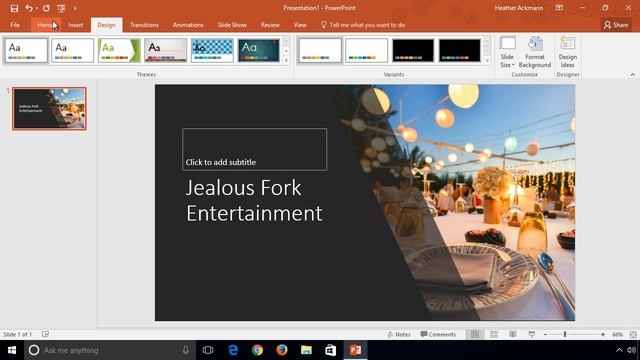640x360 pixels.
Task: Select slide 1 thumbnail in panel
Action: (x=49, y=109)
